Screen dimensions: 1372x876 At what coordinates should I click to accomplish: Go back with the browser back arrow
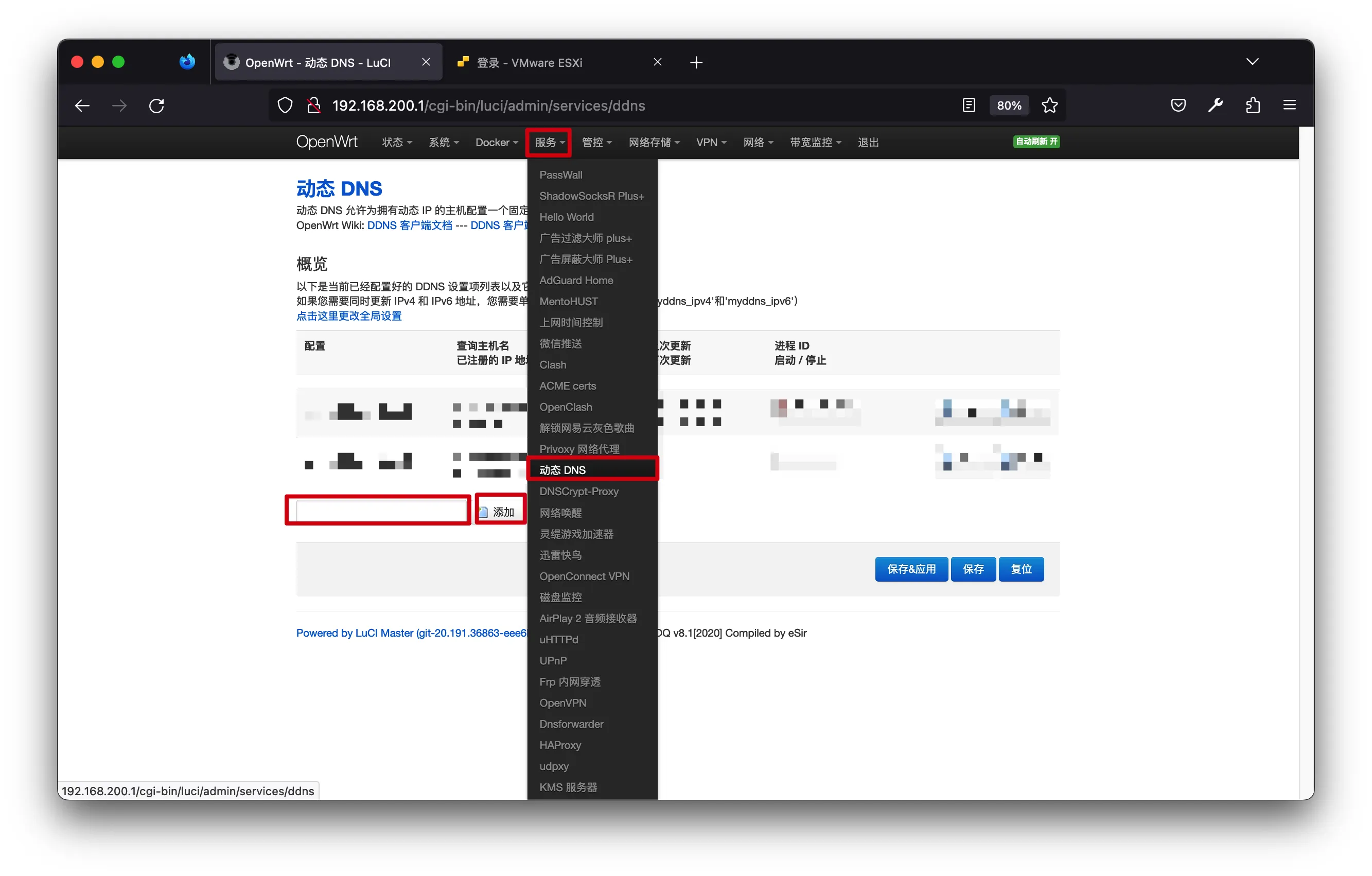coord(83,106)
